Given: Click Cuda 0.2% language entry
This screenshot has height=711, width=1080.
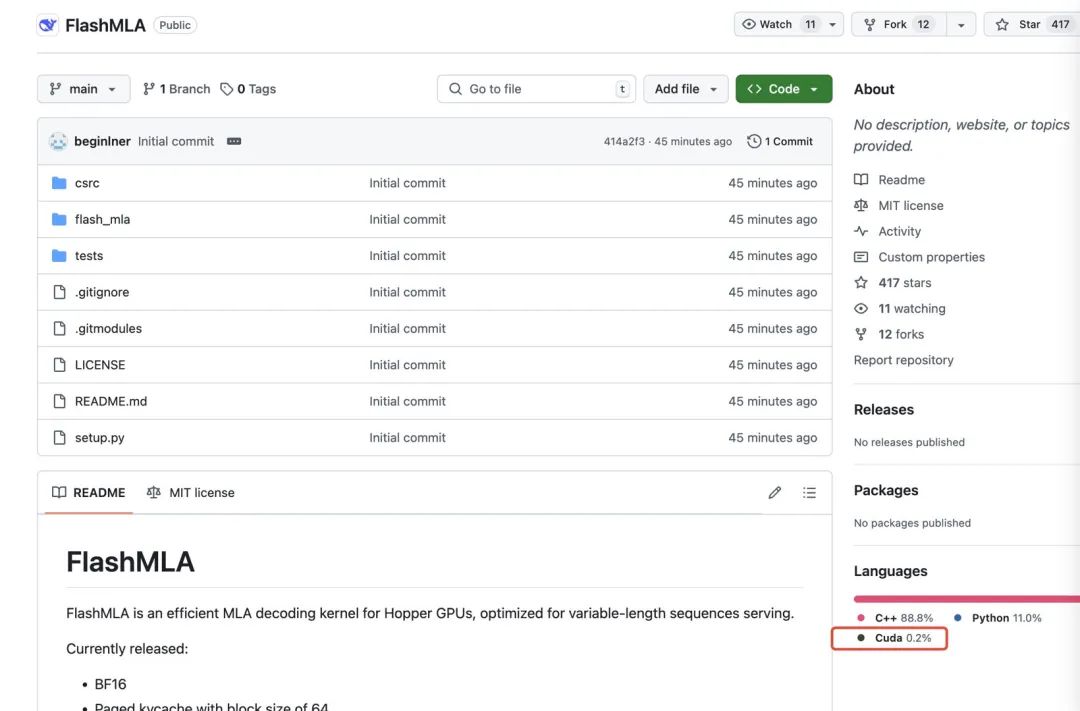Looking at the screenshot, I should pos(894,638).
